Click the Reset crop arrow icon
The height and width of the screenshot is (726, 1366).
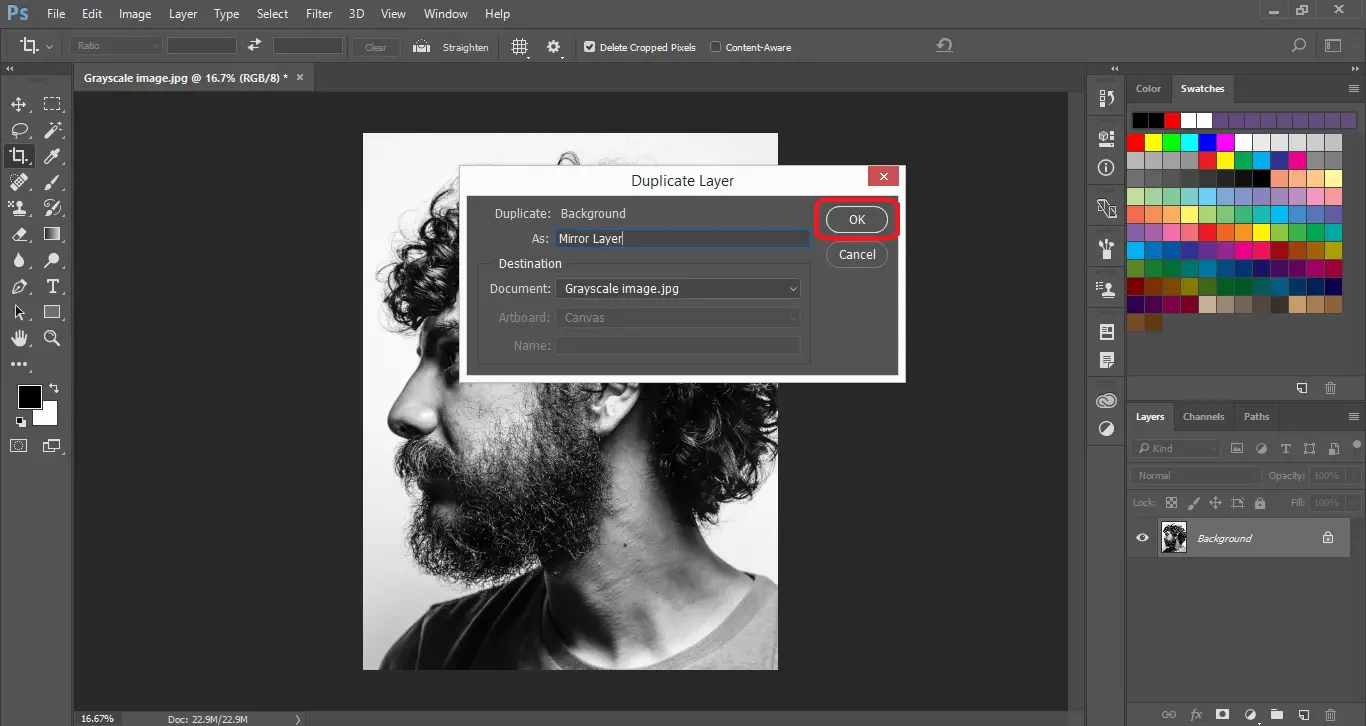click(x=944, y=46)
